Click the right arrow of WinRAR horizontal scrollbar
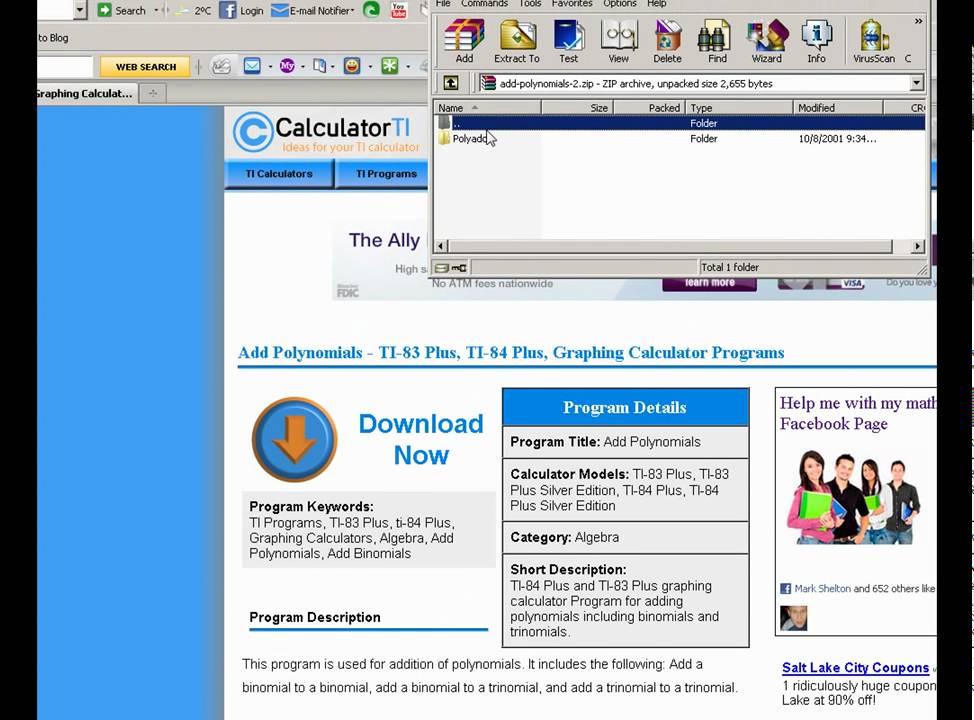Screen dimensions: 974x720 [x=917, y=246]
